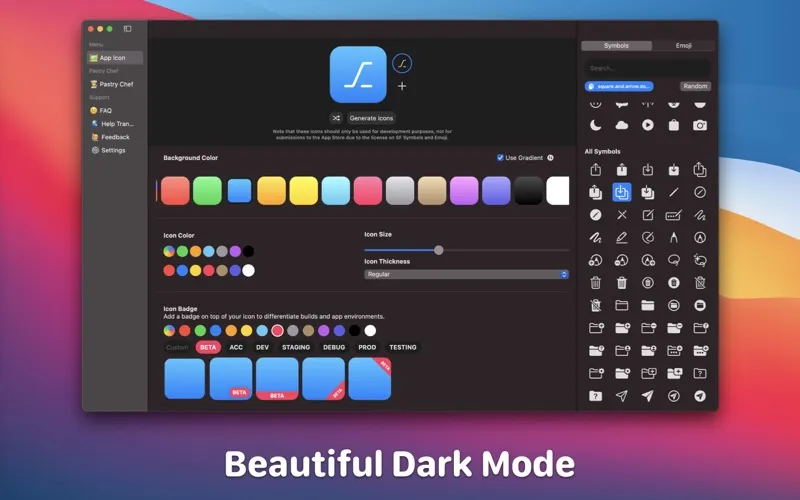Pick the shopping bag symbol
Viewport: 800px width, 500px height.
[674, 125]
